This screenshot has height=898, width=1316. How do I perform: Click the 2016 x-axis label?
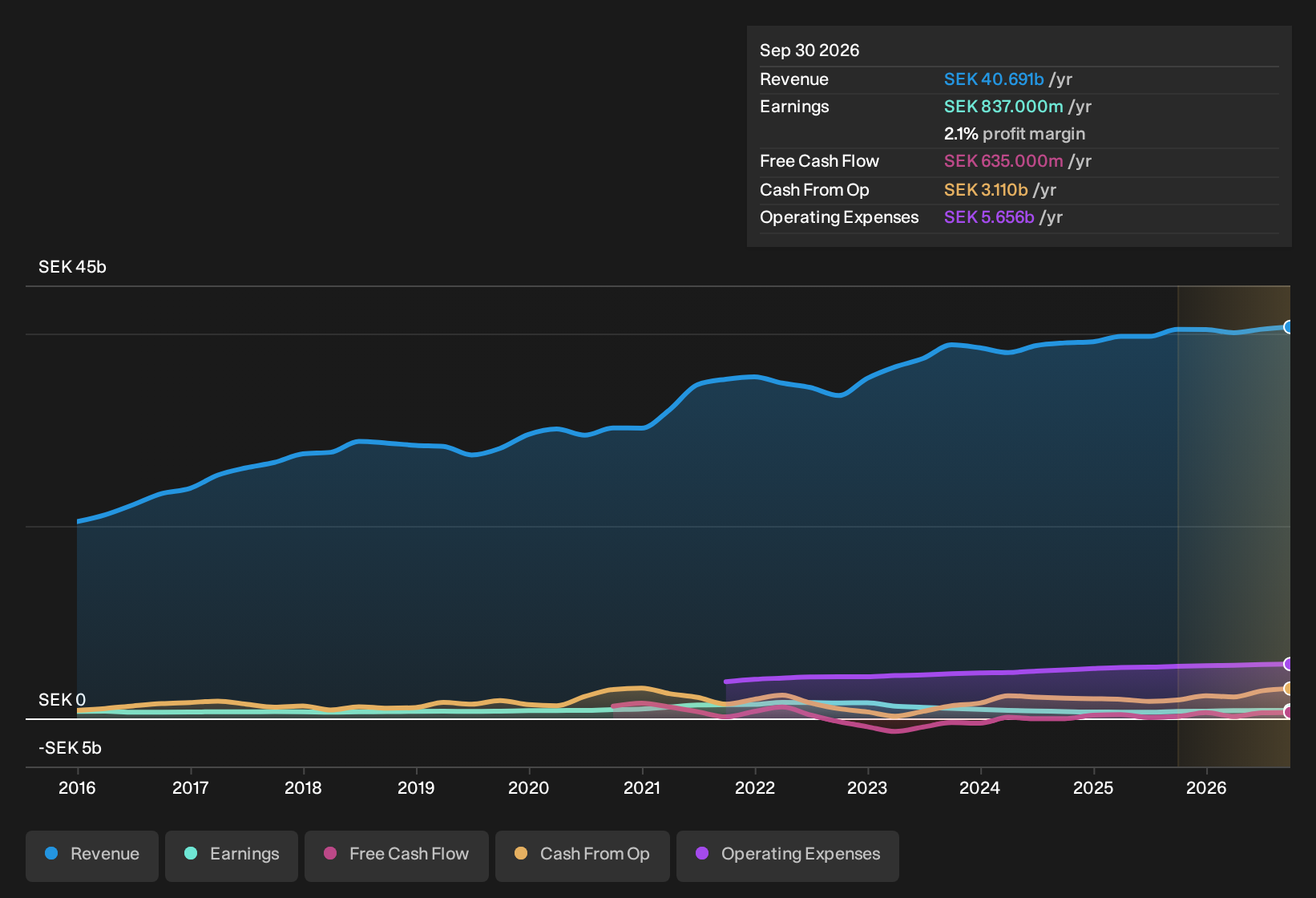(77, 788)
